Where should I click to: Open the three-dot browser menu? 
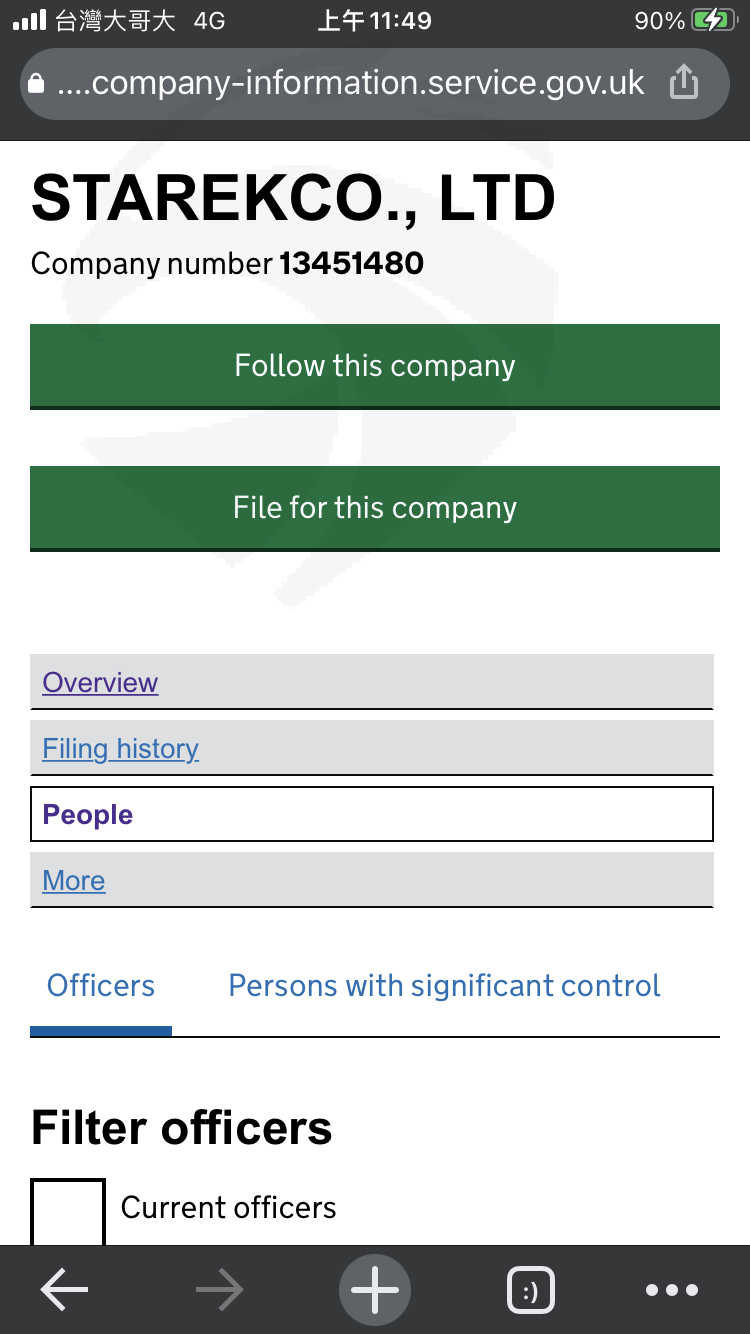(672, 1290)
